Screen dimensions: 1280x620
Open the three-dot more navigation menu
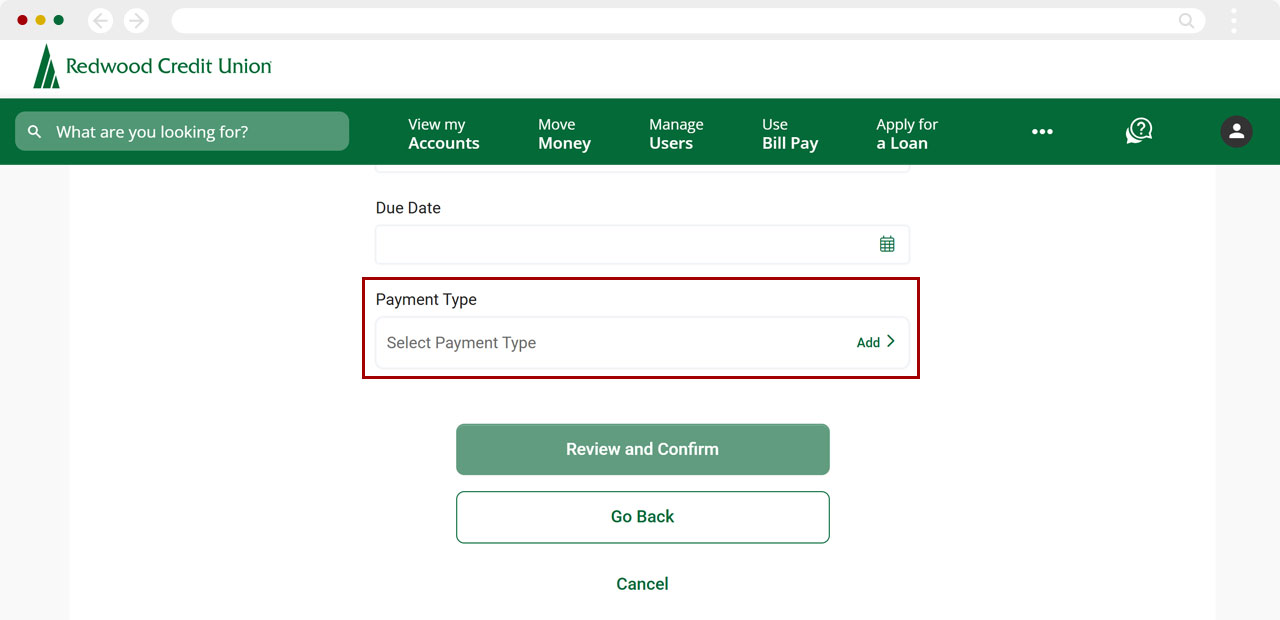(x=1042, y=131)
